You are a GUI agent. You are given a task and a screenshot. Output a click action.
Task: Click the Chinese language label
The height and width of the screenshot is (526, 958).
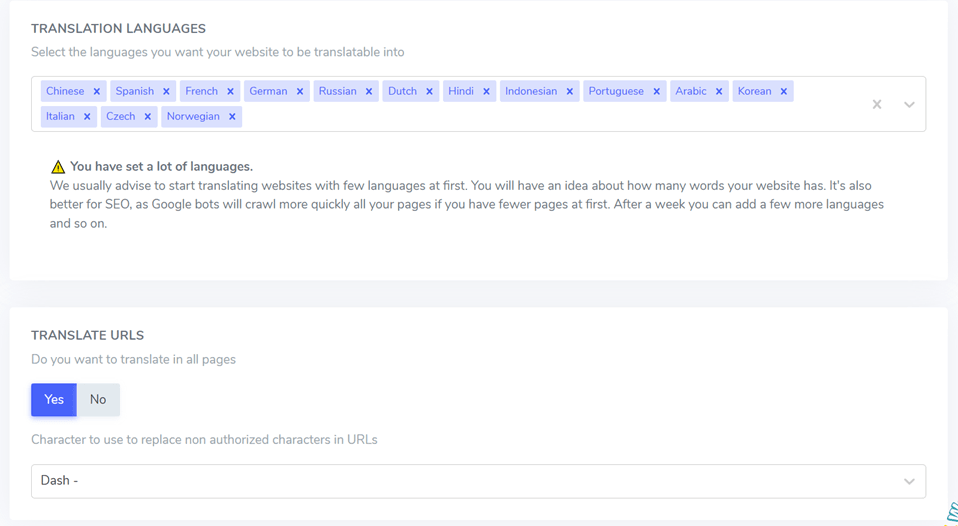(x=65, y=91)
